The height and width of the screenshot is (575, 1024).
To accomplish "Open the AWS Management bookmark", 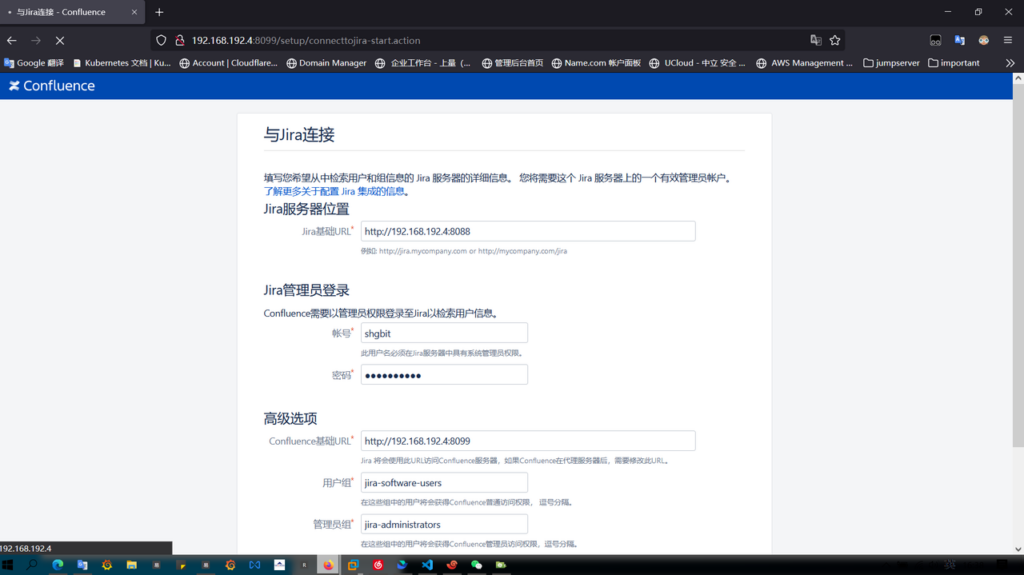I will click(x=805, y=63).
